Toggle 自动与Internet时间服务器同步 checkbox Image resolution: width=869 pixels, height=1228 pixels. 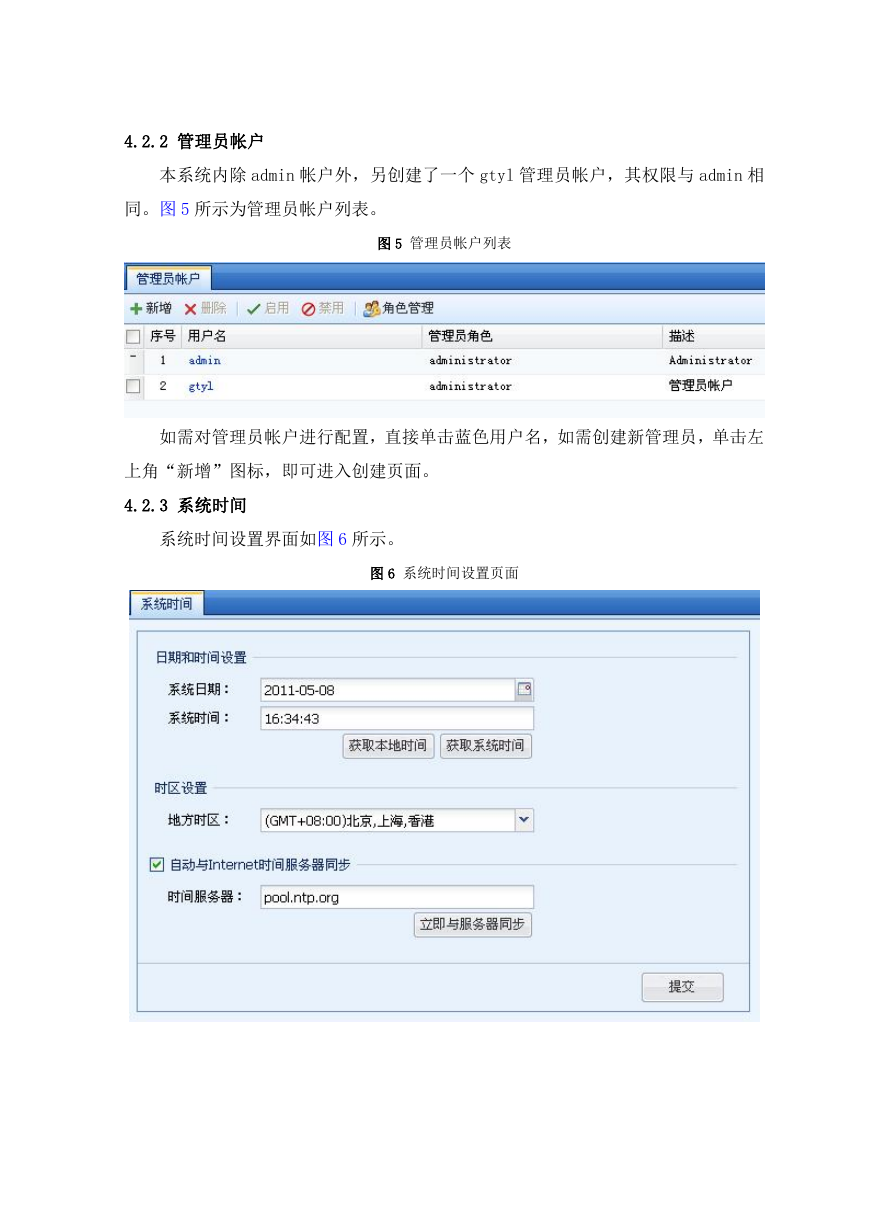[156, 864]
